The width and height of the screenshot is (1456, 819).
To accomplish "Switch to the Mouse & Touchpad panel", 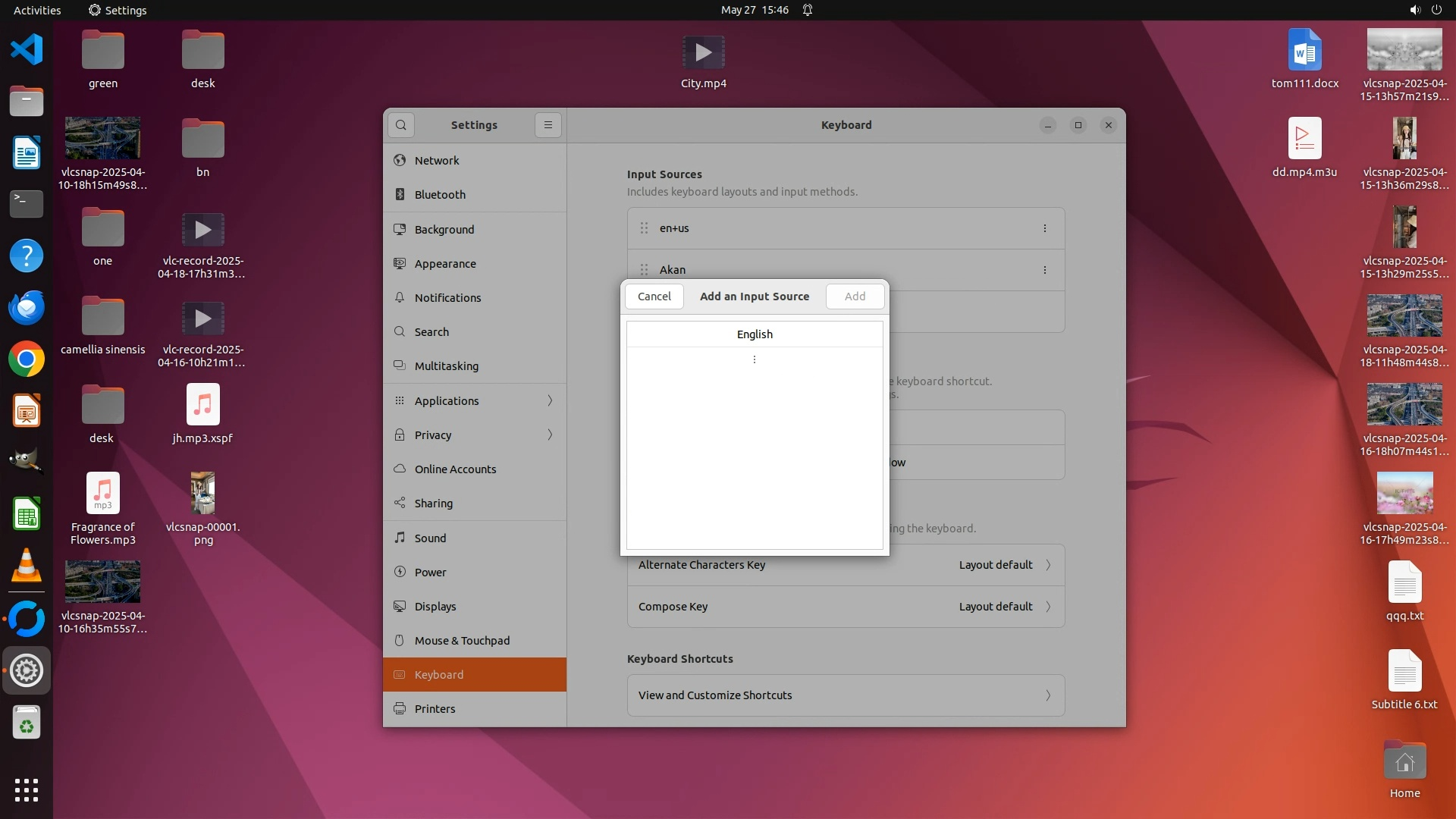I will 462,641.
